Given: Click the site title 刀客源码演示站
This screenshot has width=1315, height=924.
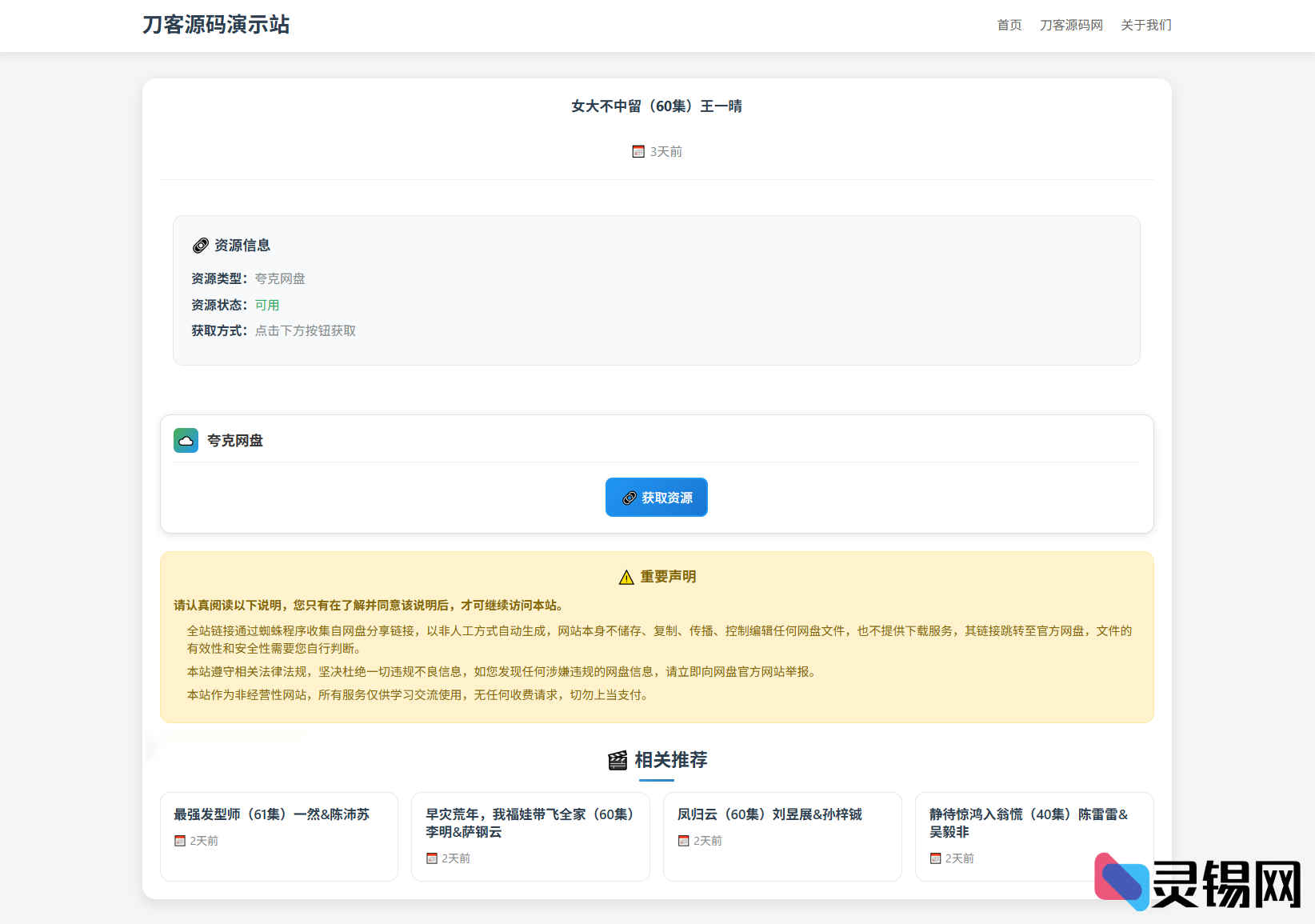Looking at the screenshot, I should point(214,25).
